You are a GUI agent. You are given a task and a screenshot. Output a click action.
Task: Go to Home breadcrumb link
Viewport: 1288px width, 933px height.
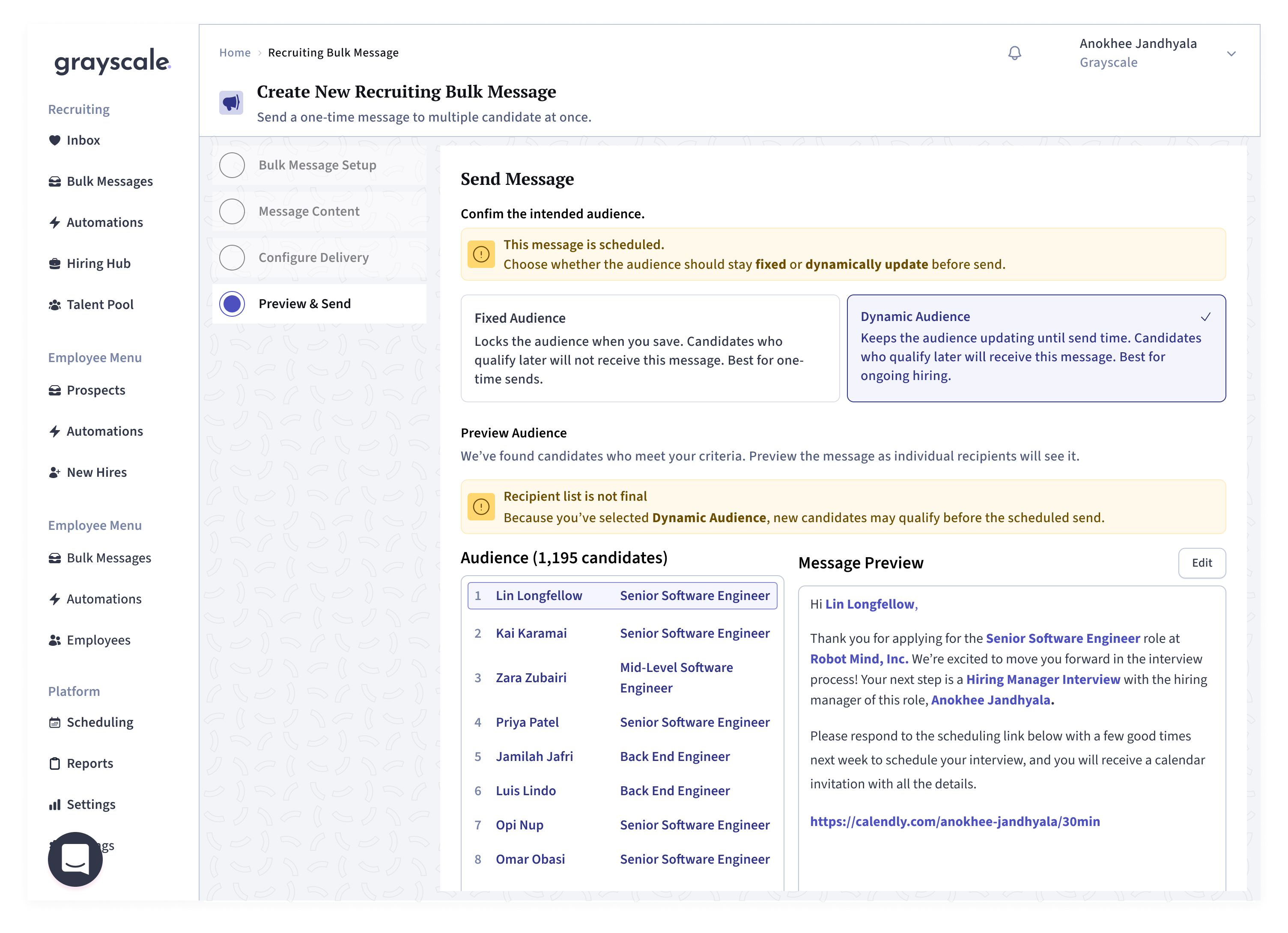[235, 53]
